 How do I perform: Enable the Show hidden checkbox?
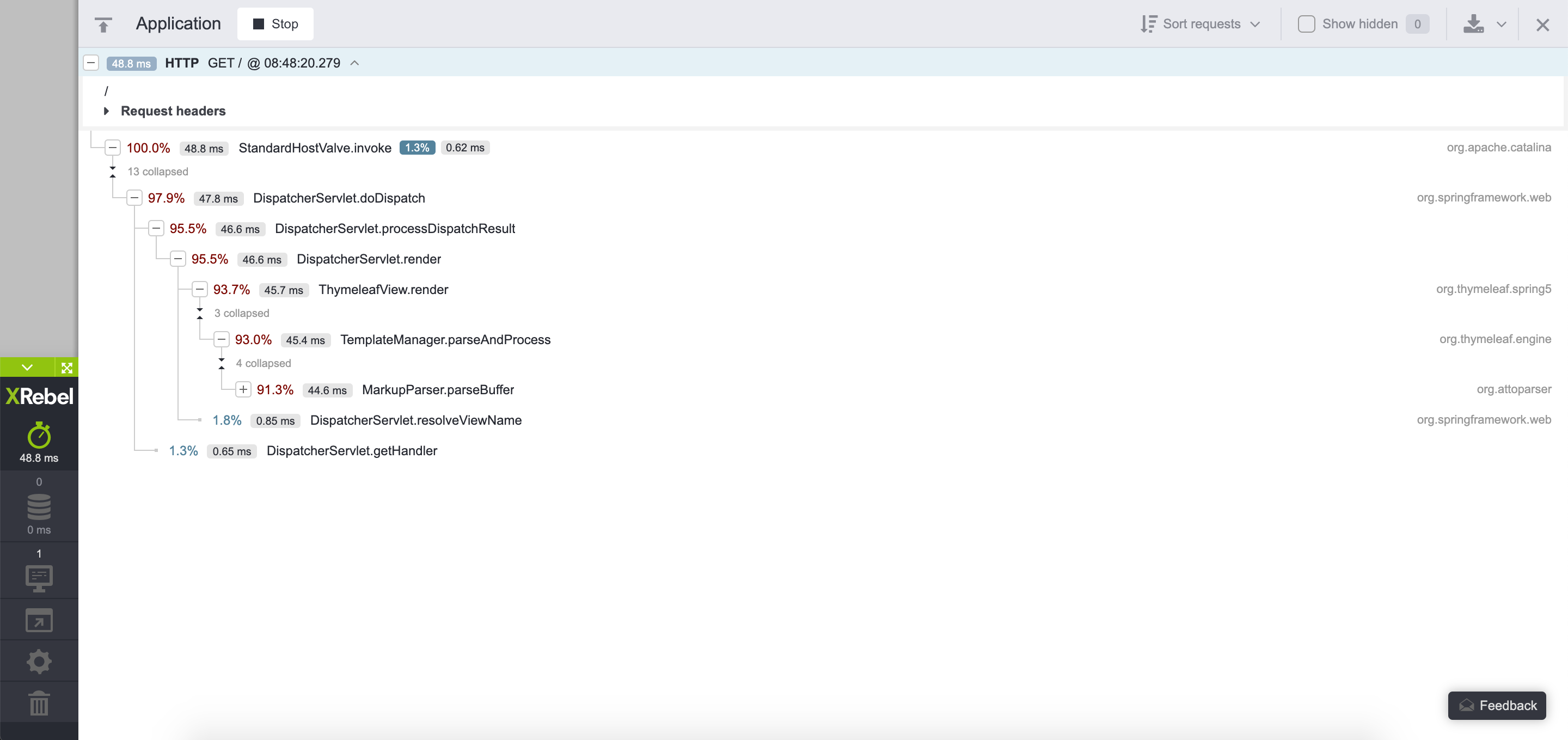1306,24
